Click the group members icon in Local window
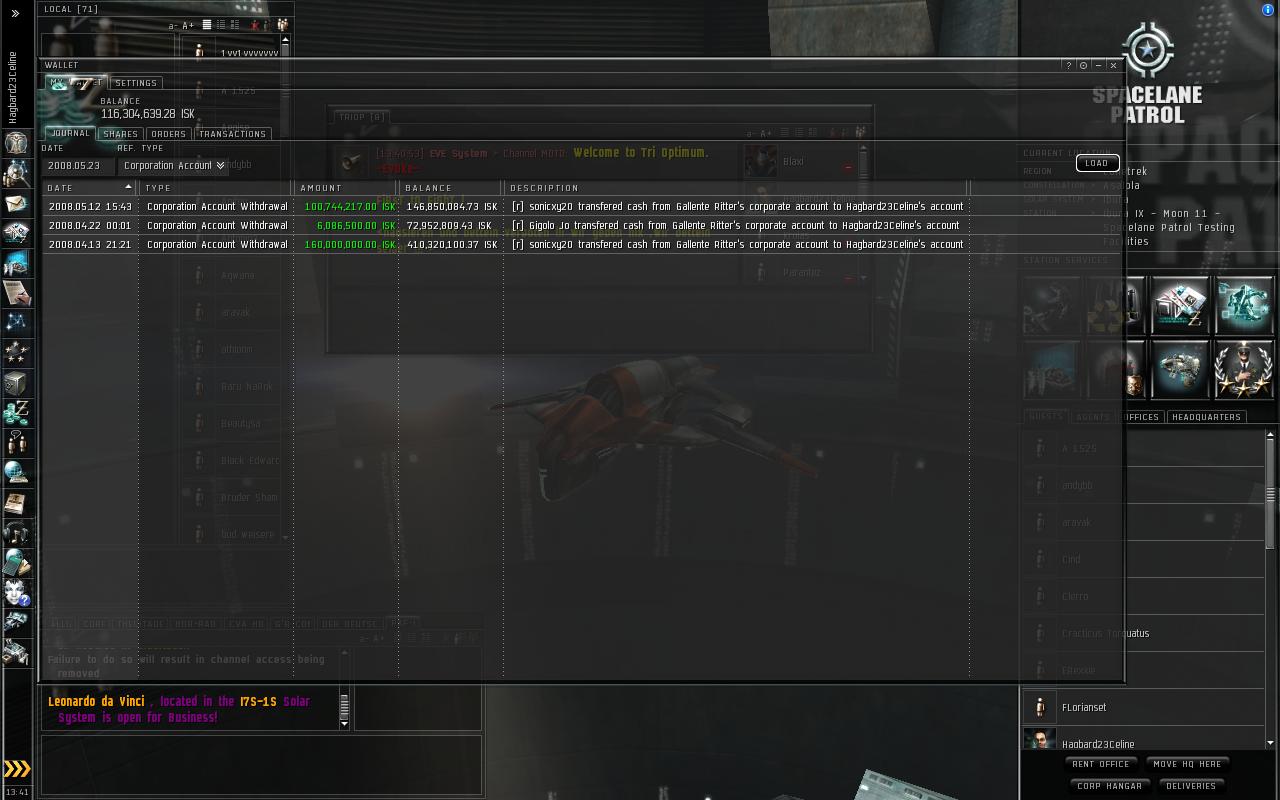This screenshot has width=1280, height=800. pyautogui.click(x=282, y=25)
